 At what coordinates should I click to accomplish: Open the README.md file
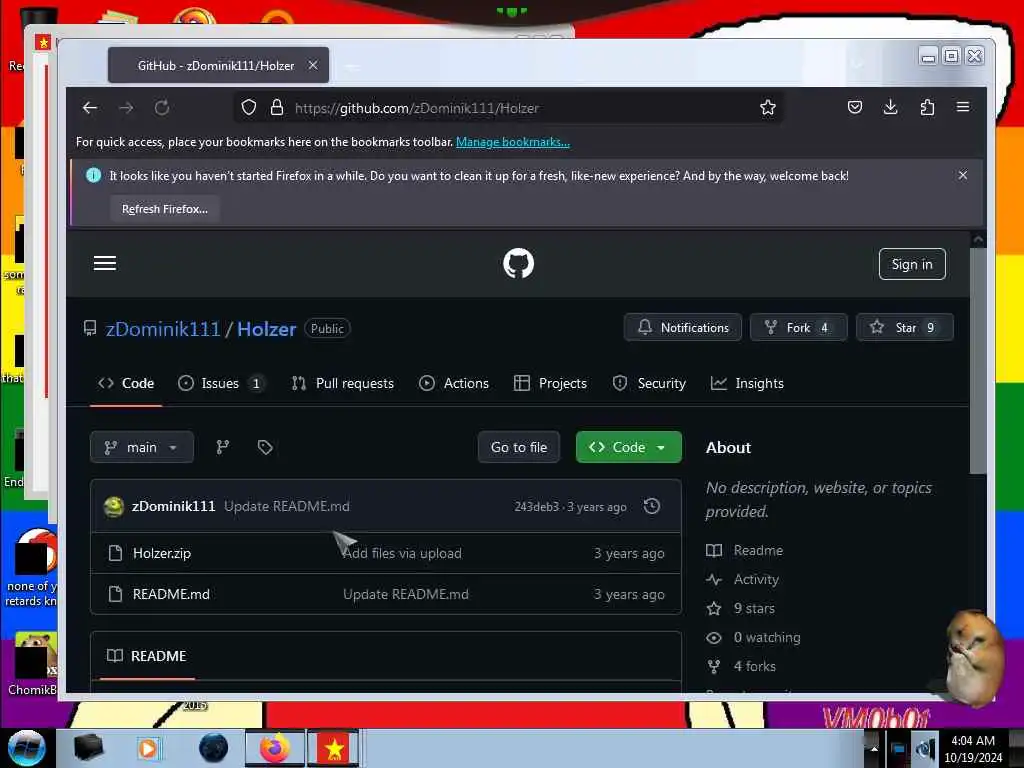click(171, 594)
